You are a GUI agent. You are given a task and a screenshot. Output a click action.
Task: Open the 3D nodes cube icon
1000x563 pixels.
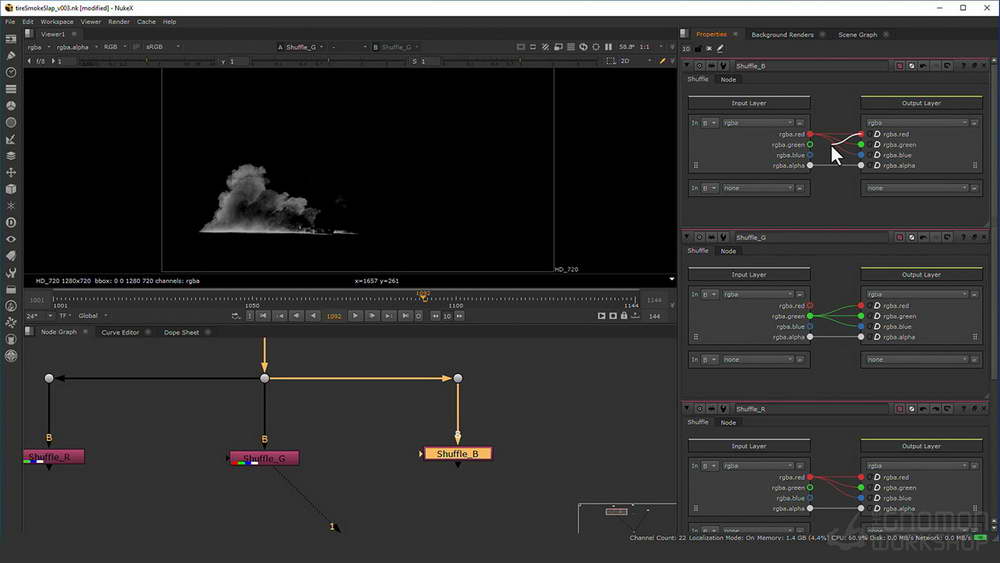11,189
